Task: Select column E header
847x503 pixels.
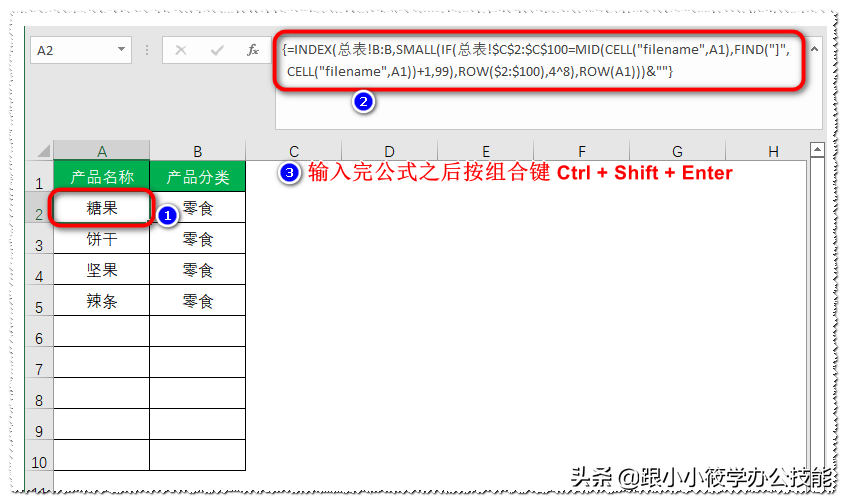Action: [486, 151]
